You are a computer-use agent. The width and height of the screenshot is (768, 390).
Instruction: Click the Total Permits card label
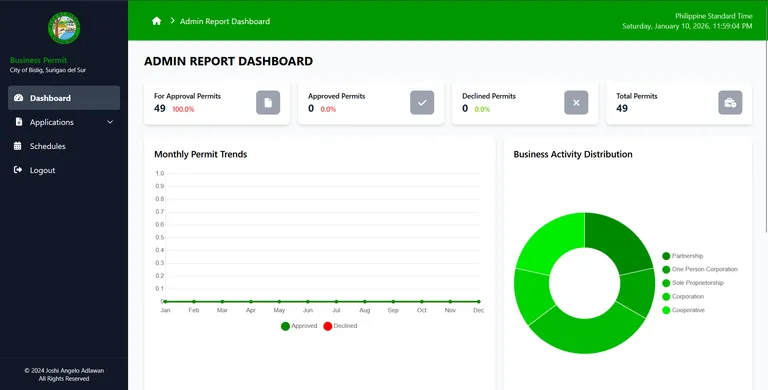pos(637,96)
